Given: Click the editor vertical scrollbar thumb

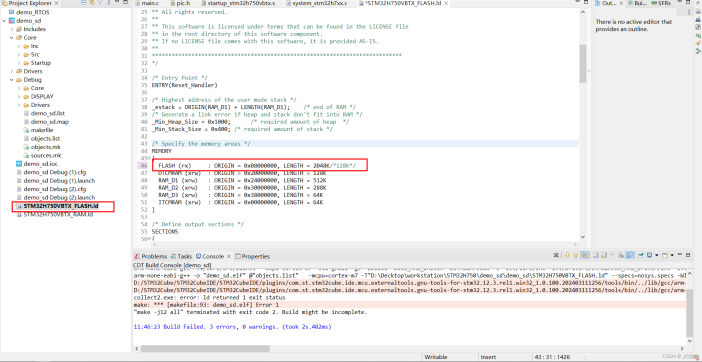Looking at the screenshot, I should click(582, 63).
